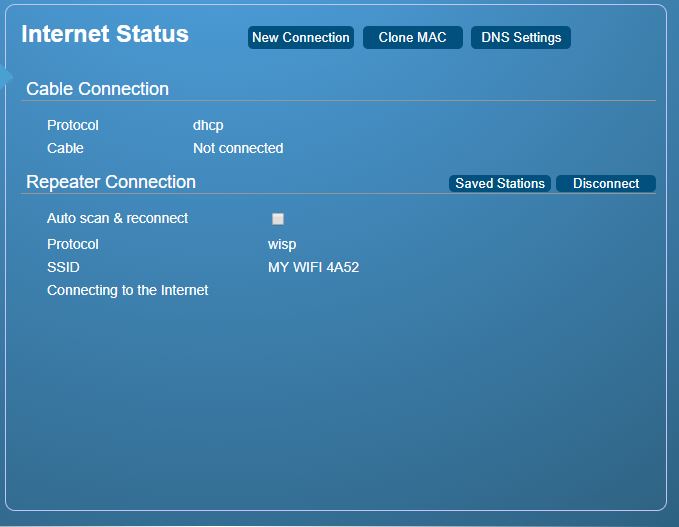Click the blue arrow at left panel edge
The image size is (679, 527).
click(6, 77)
